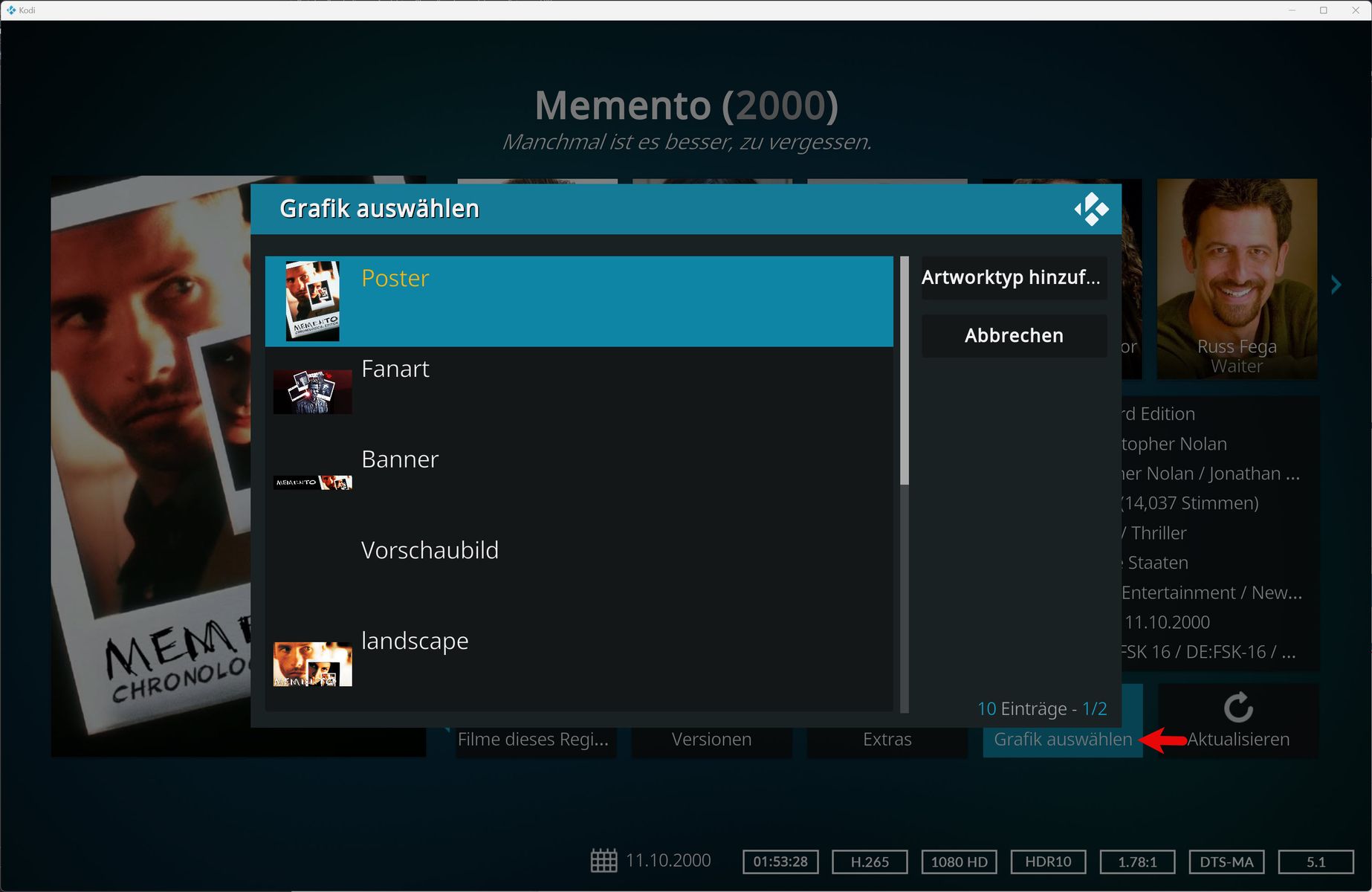The height and width of the screenshot is (892, 1372).
Task: Select the landscape artwork entry
Action: pos(579,664)
